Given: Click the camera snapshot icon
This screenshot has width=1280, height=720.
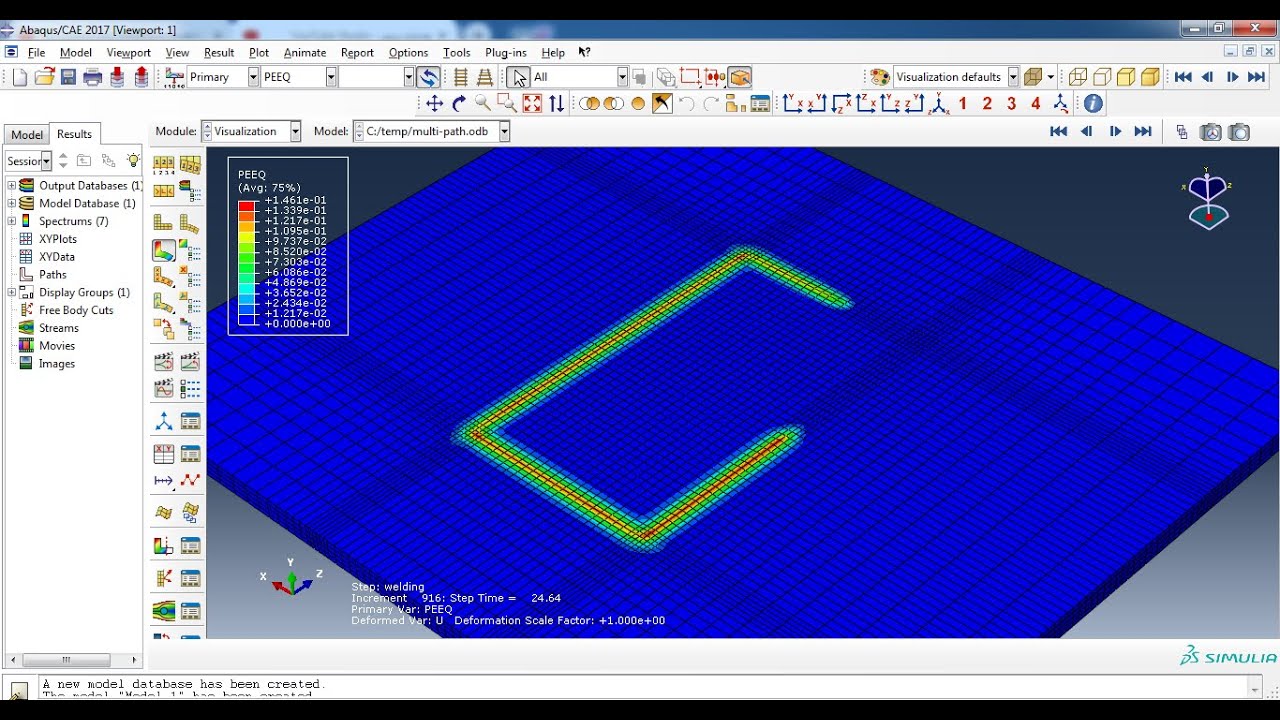Looking at the screenshot, I should pyautogui.click(x=1240, y=131).
